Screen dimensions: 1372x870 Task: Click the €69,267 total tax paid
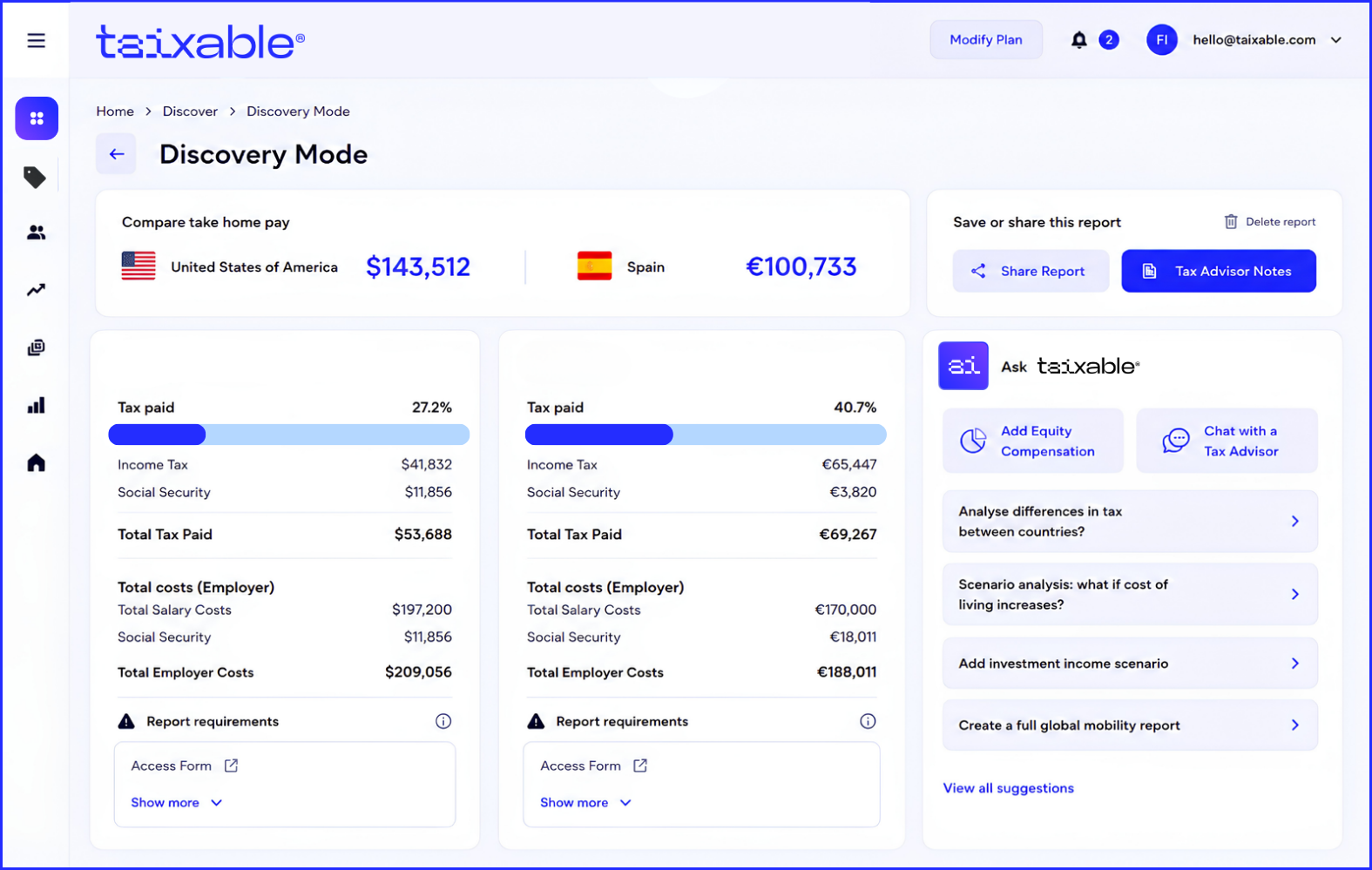coord(848,535)
